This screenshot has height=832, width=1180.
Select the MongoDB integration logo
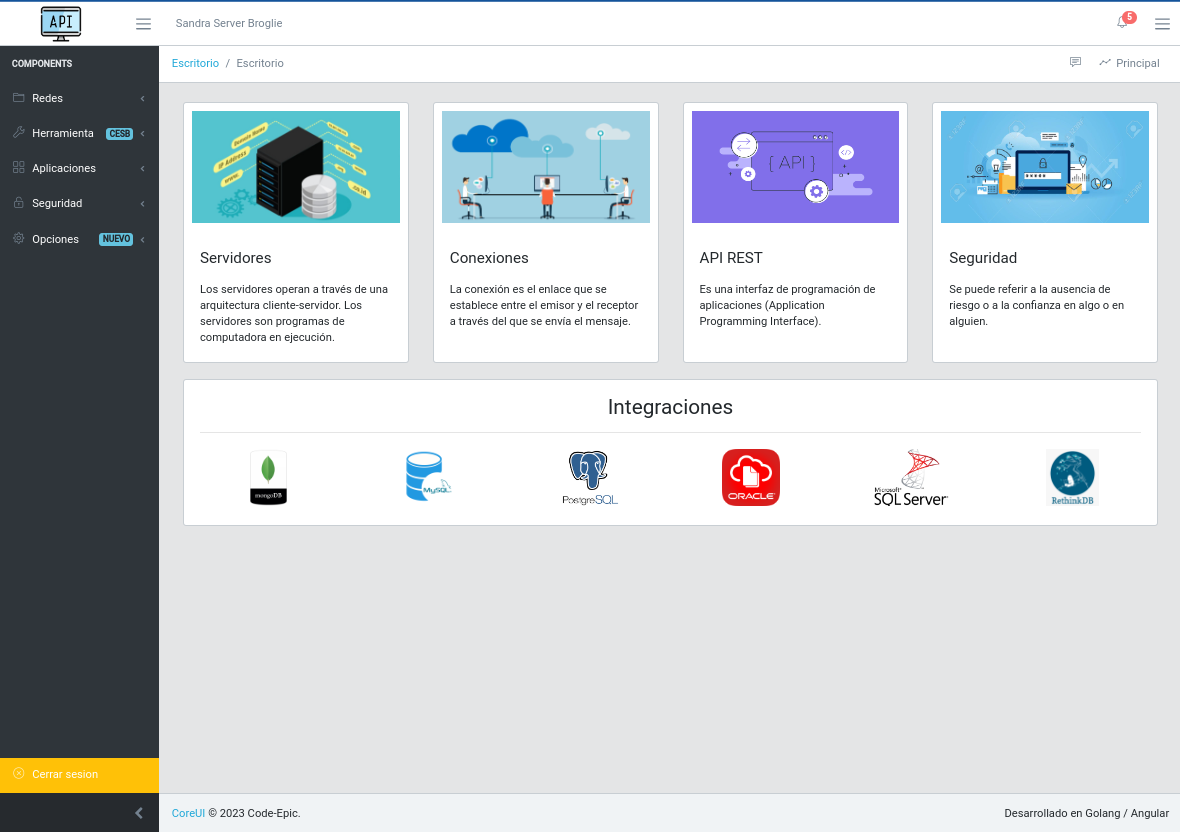[x=269, y=478]
